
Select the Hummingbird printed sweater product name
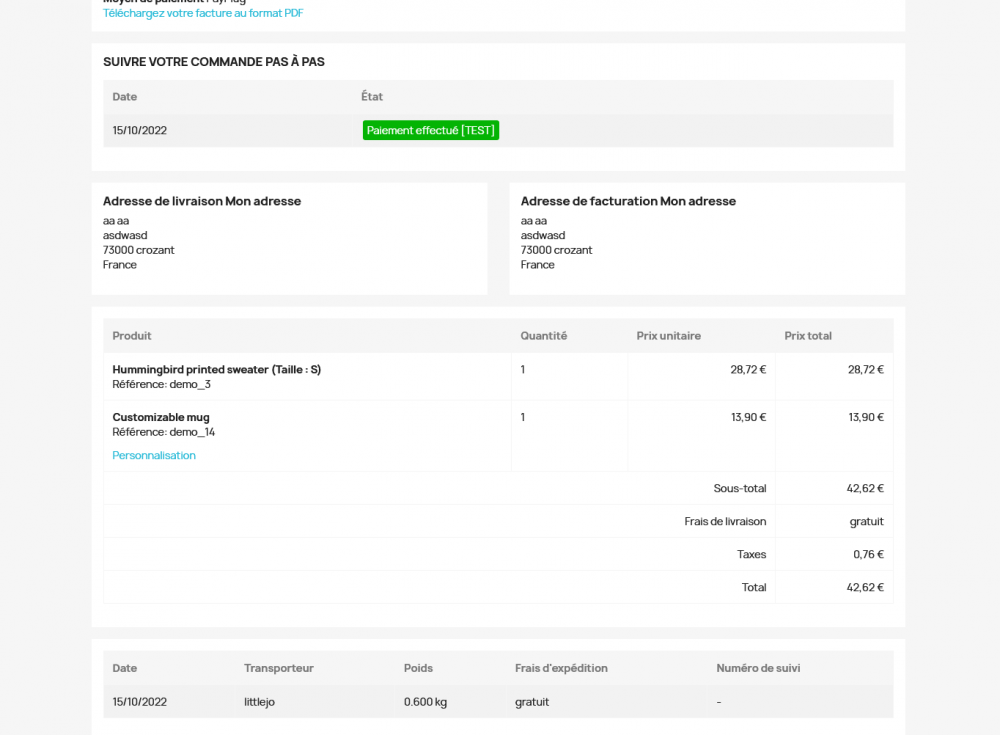click(x=217, y=369)
